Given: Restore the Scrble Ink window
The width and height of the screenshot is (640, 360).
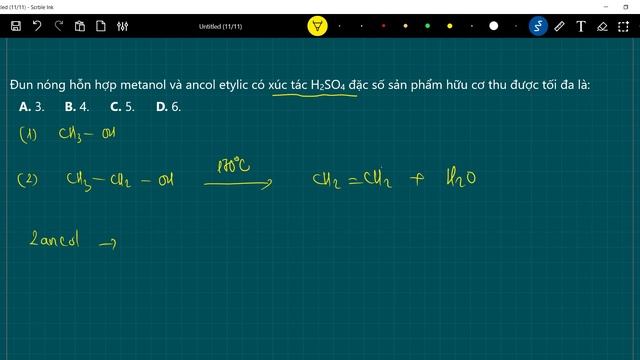Looking at the screenshot, I should [x=626, y=7].
